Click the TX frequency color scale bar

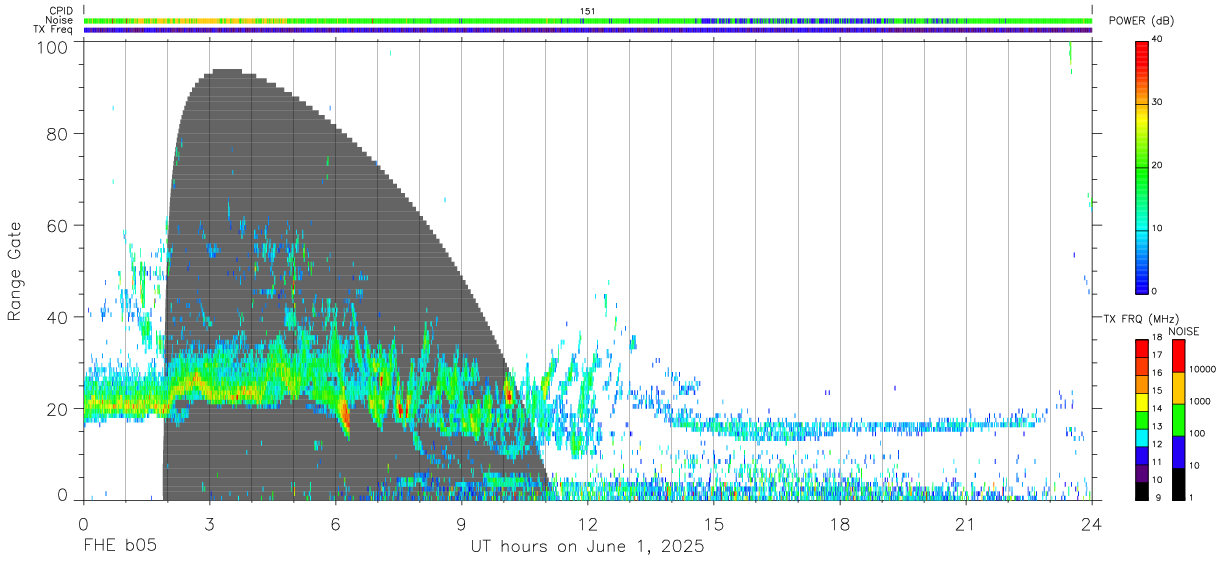[1141, 420]
